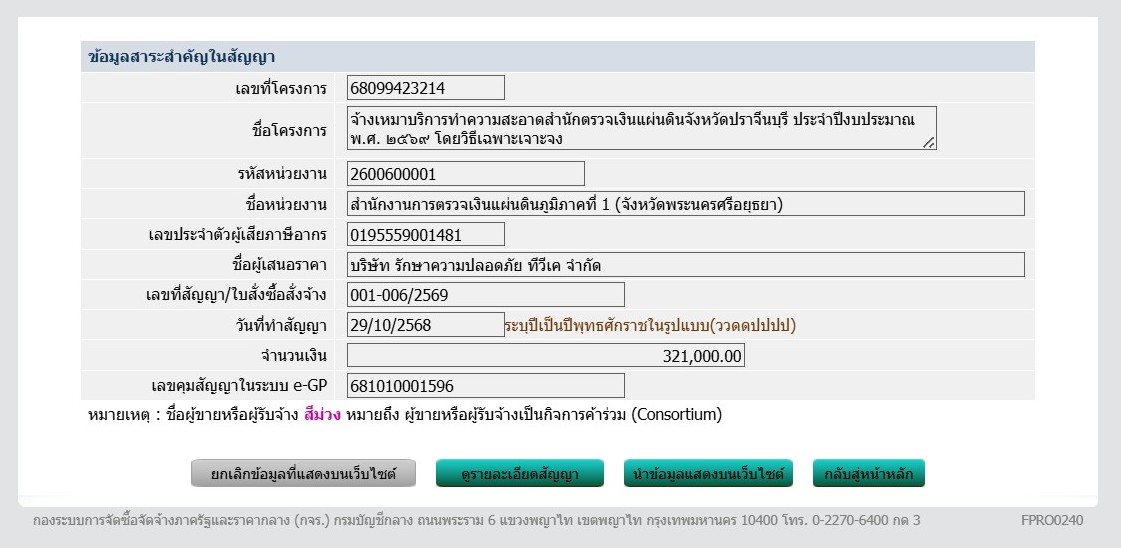
Task: Focus the taxpayer ID field 0195559001481
Action: (x=426, y=234)
